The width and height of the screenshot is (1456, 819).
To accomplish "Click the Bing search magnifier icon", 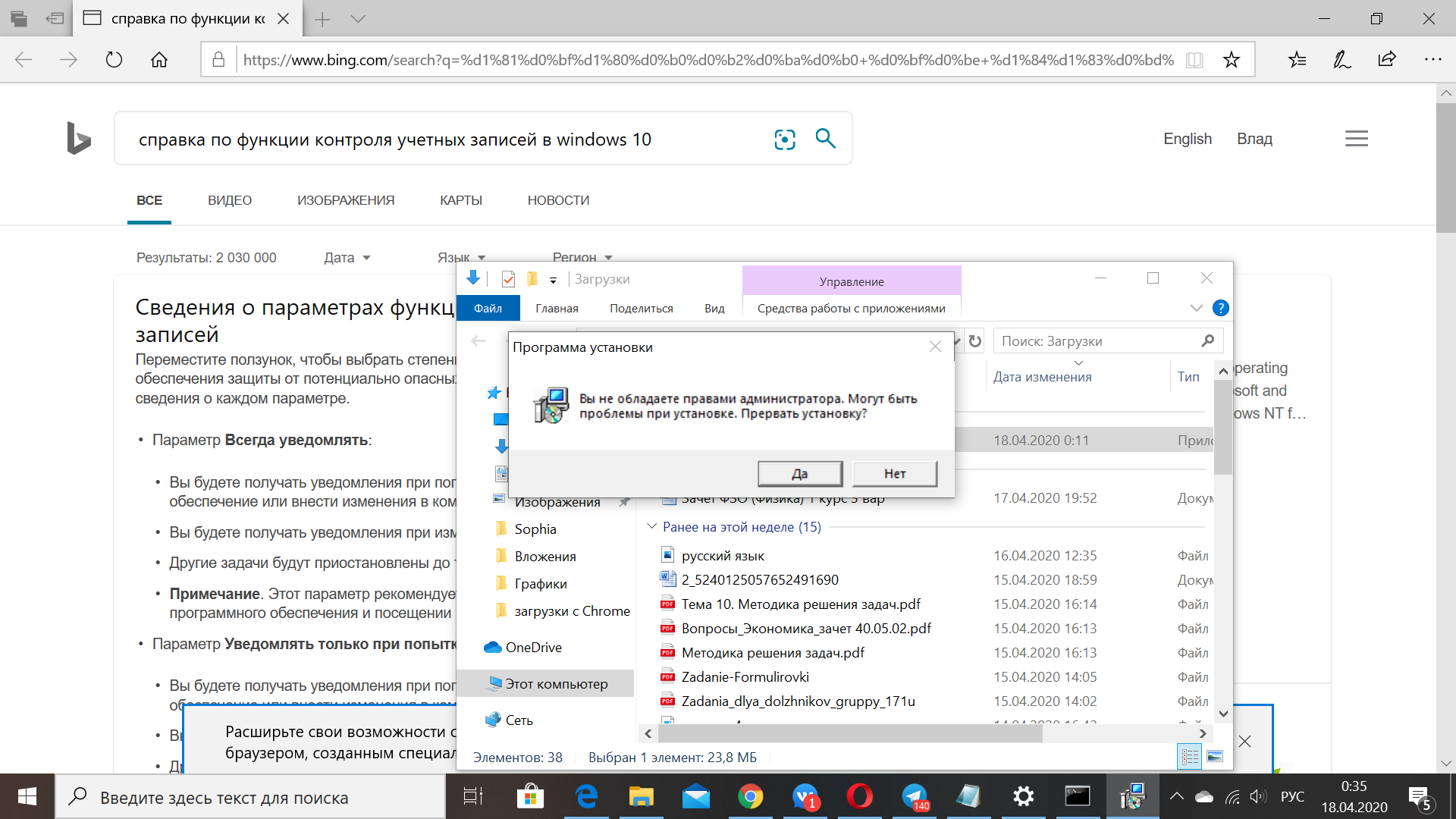I will (825, 138).
